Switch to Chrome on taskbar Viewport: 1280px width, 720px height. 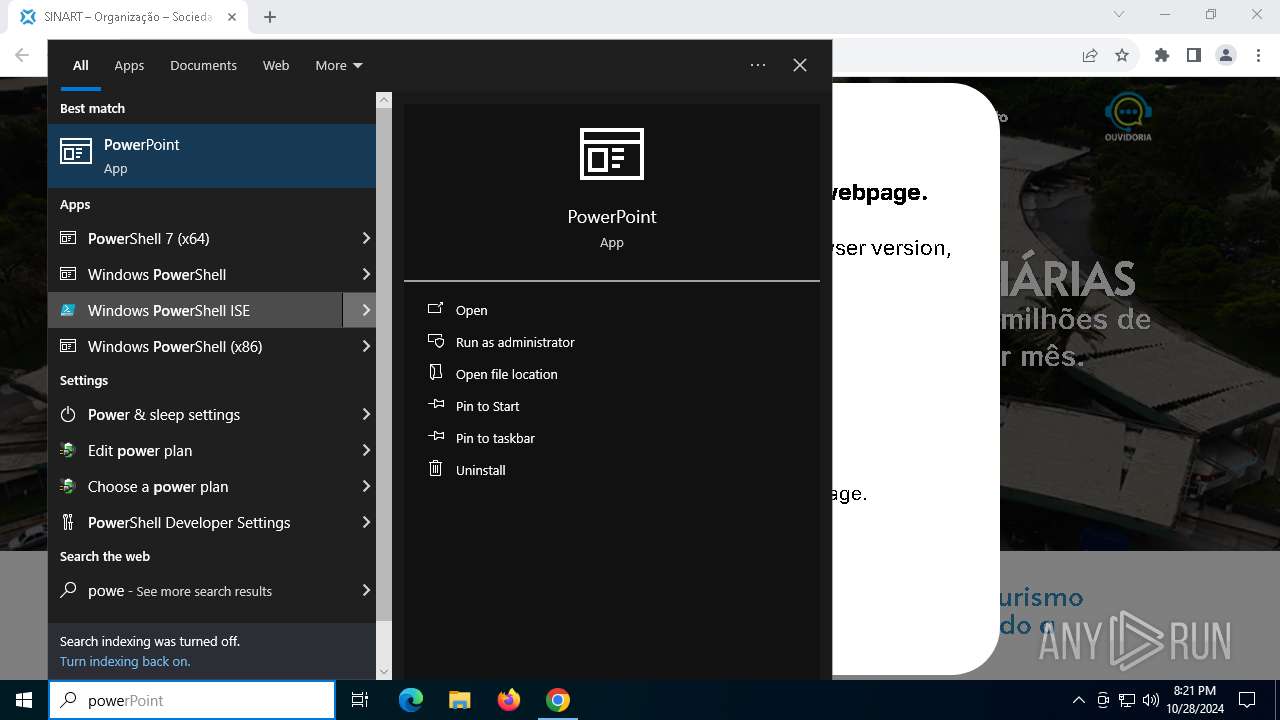558,700
